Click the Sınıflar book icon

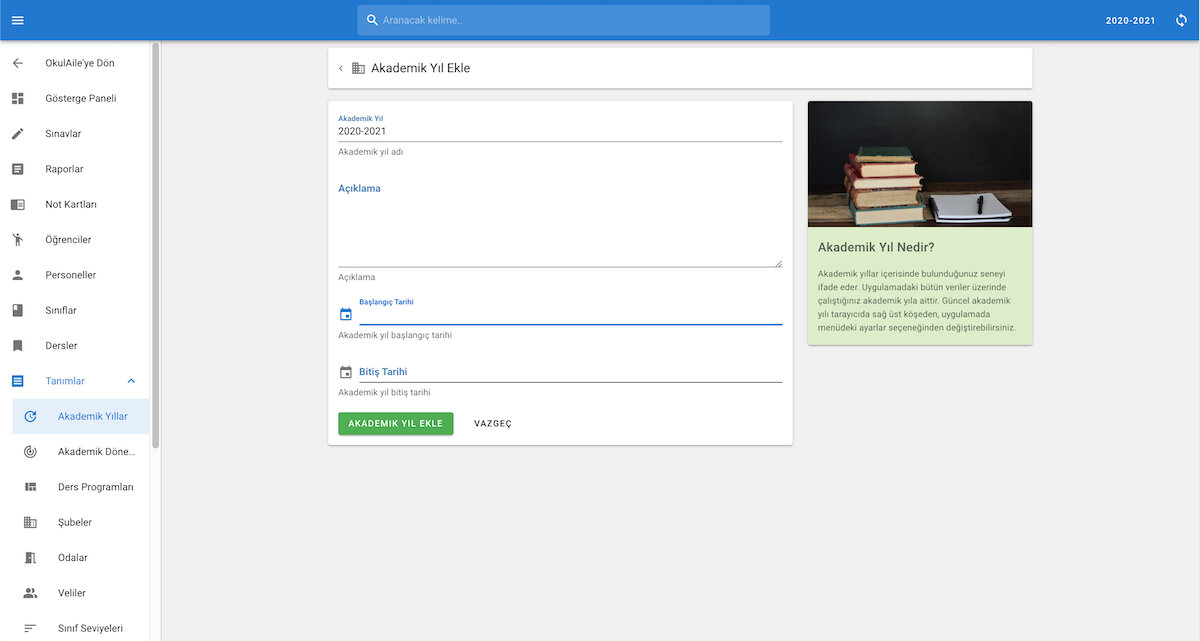[17, 310]
